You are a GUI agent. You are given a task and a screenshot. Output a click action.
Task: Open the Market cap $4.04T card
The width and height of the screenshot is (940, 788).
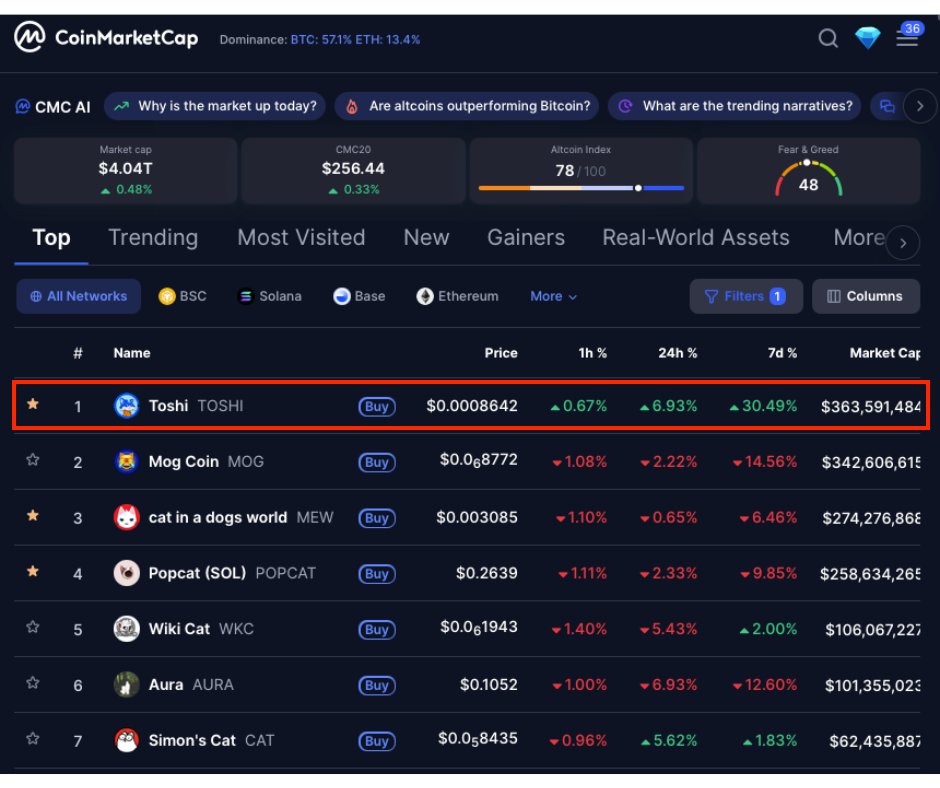tap(125, 171)
